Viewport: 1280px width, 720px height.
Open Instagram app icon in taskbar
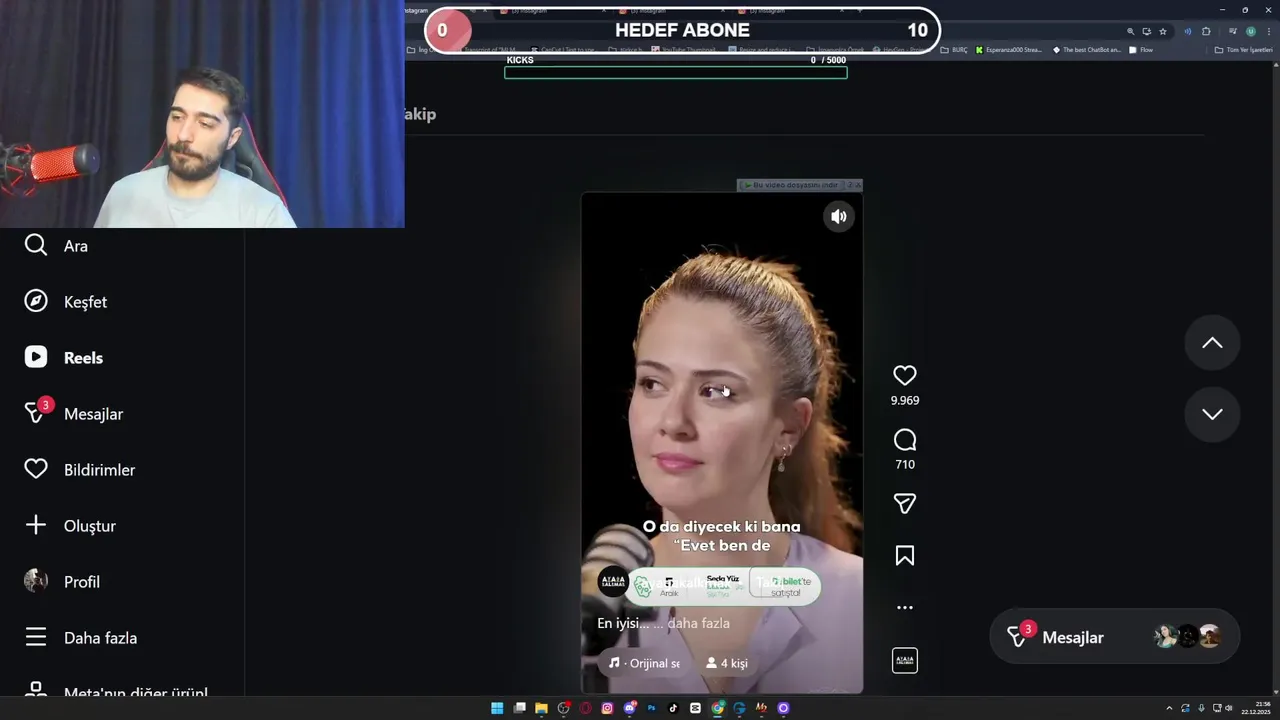pos(607,708)
